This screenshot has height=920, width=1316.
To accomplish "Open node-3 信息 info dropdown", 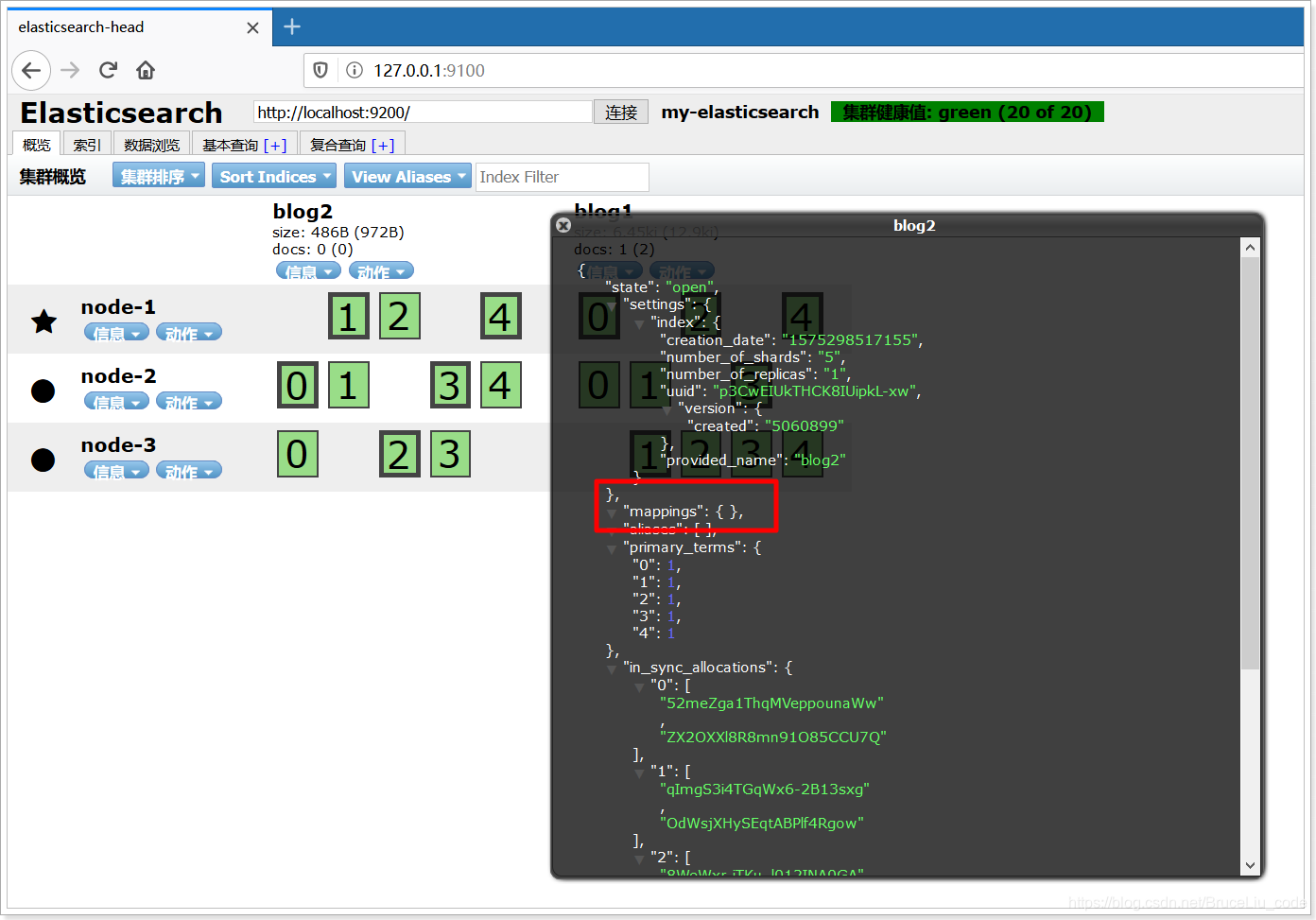I will pos(116,471).
